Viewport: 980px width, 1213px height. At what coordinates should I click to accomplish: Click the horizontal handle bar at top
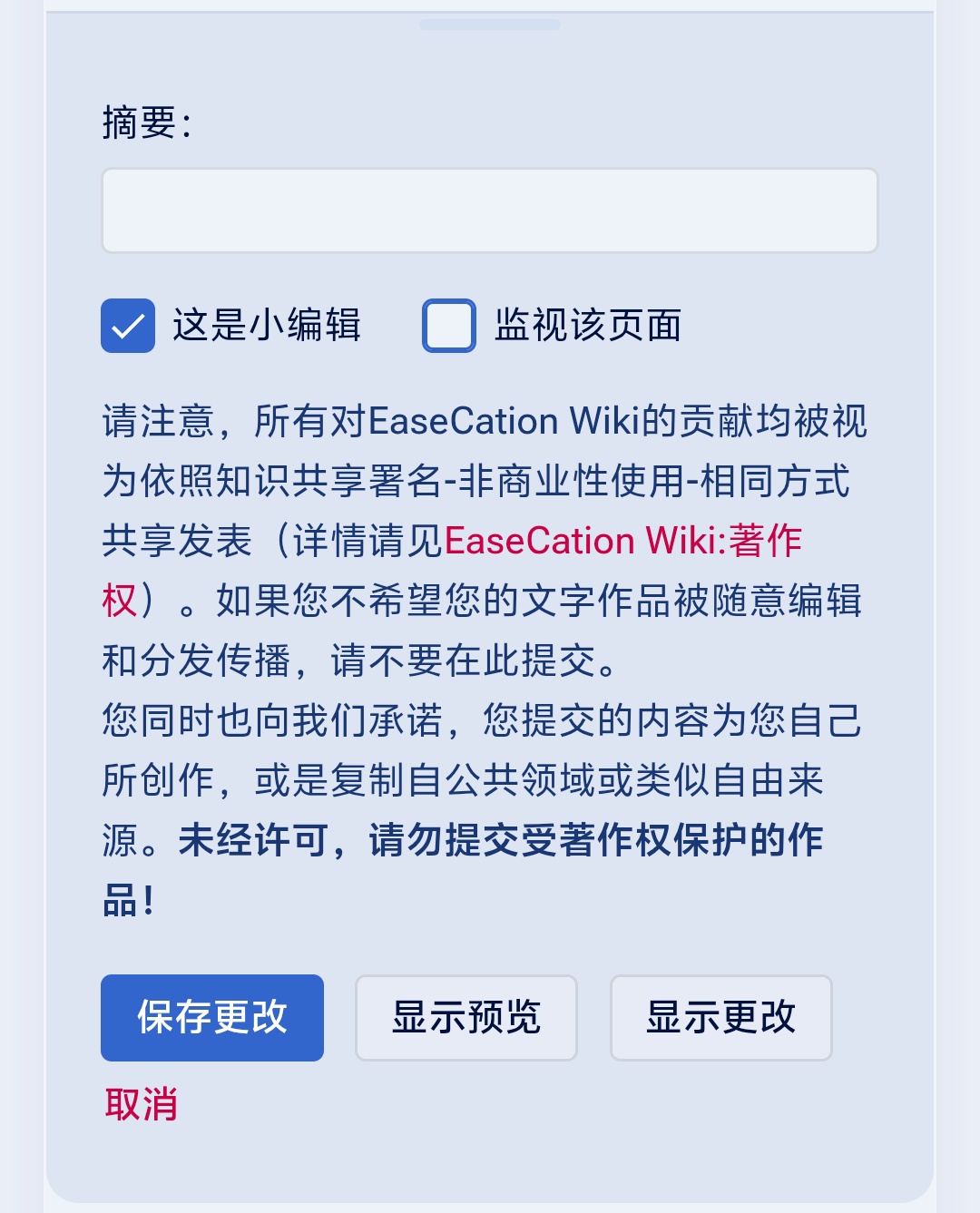coord(490,24)
